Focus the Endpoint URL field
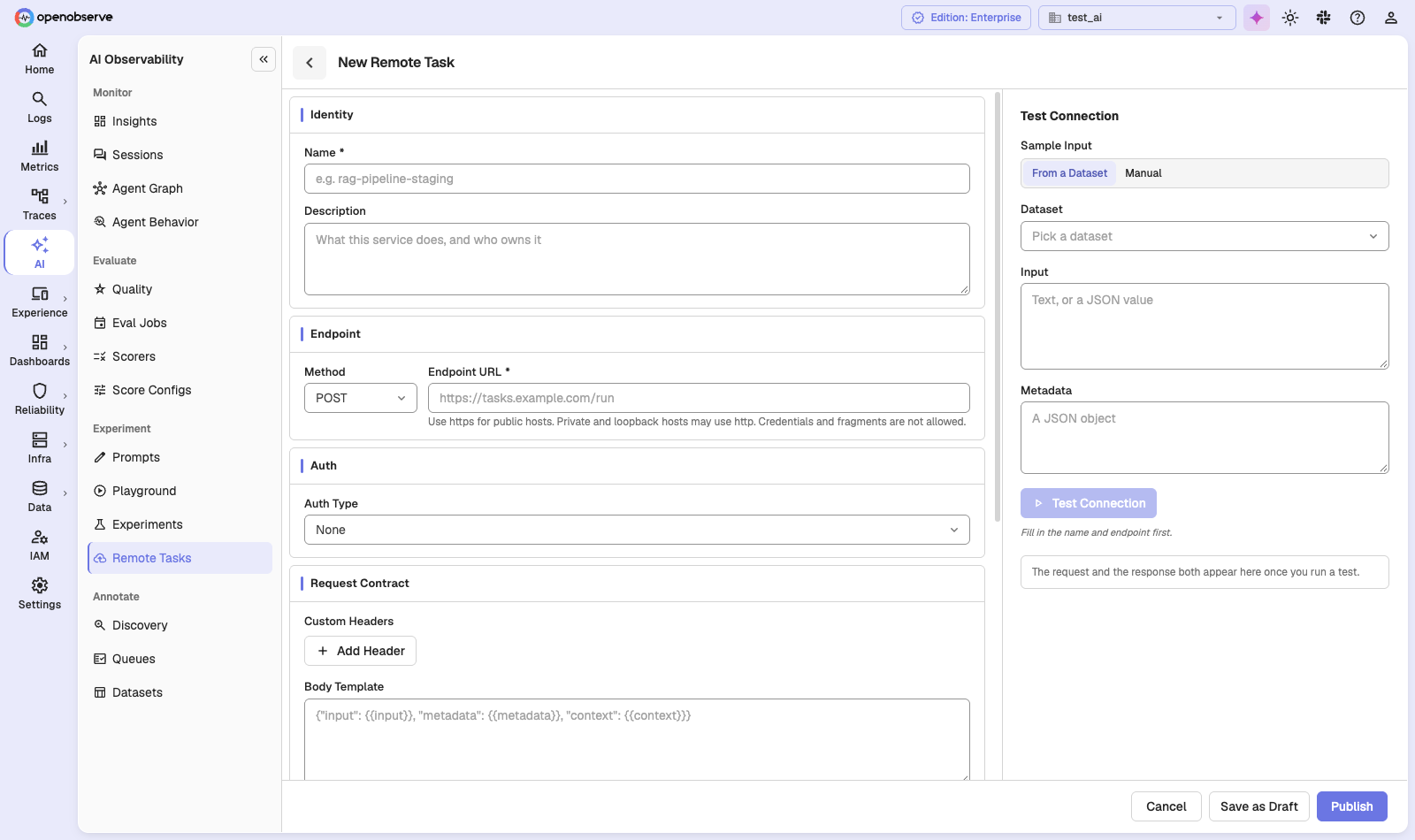1415x840 pixels. [x=699, y=398]
